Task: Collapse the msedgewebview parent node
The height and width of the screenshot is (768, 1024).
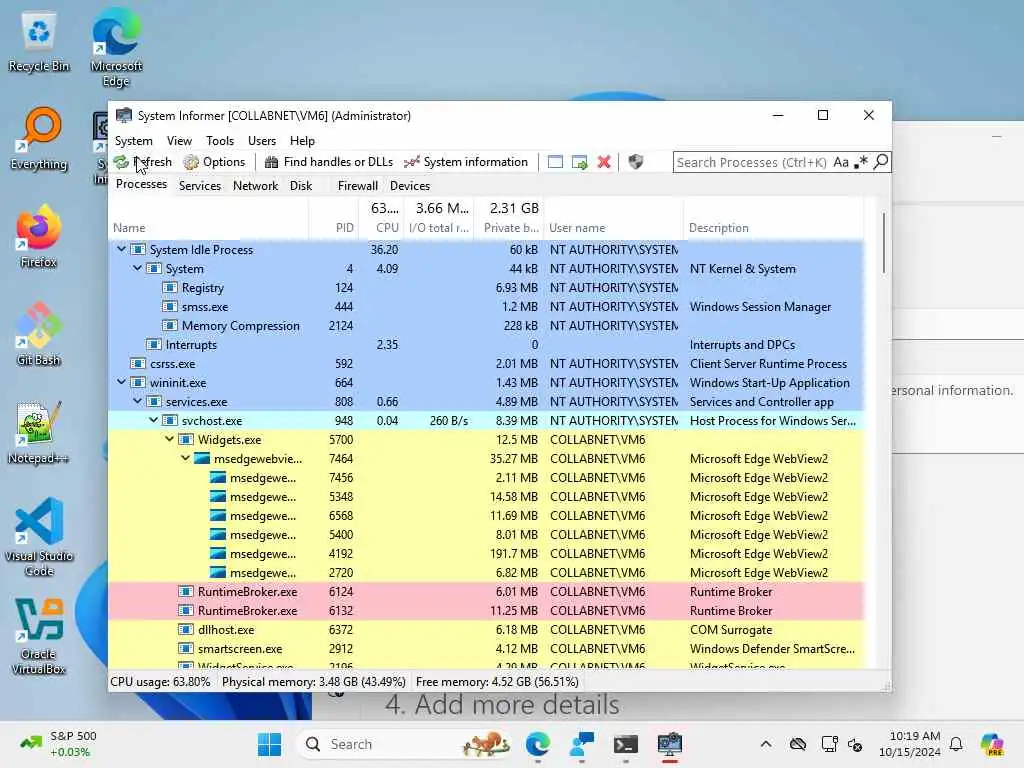Action: click(x=185, y=457)
